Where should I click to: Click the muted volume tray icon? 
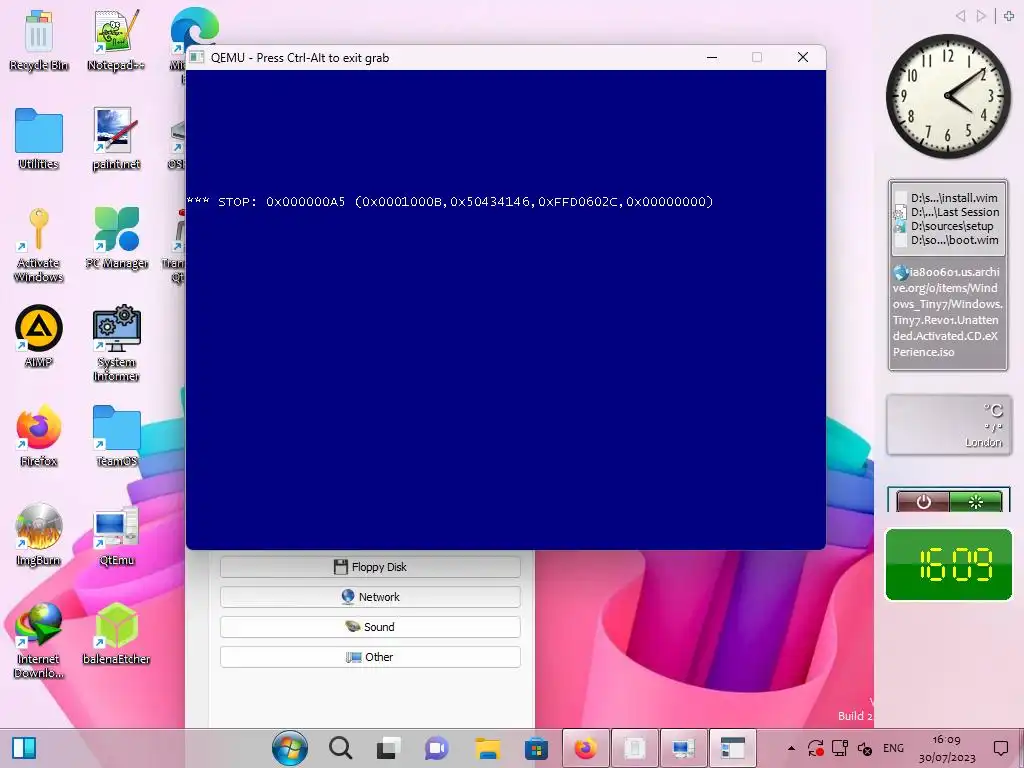tap(865, 748)
